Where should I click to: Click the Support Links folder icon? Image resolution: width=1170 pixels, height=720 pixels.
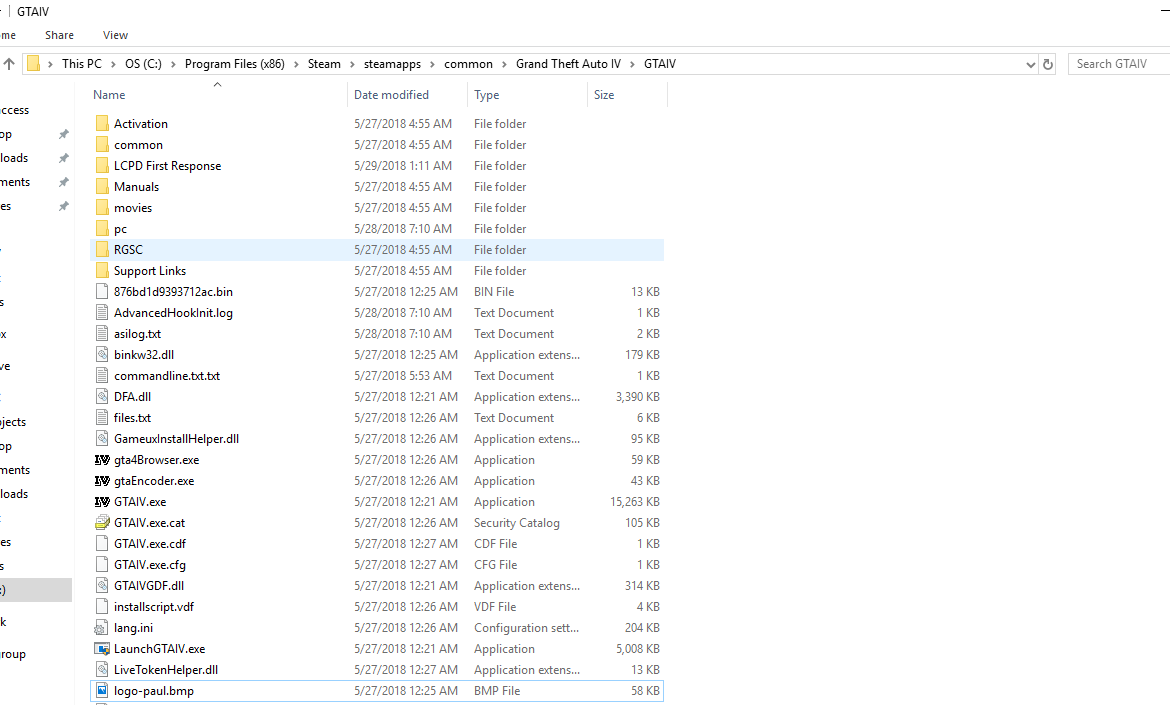102,270
